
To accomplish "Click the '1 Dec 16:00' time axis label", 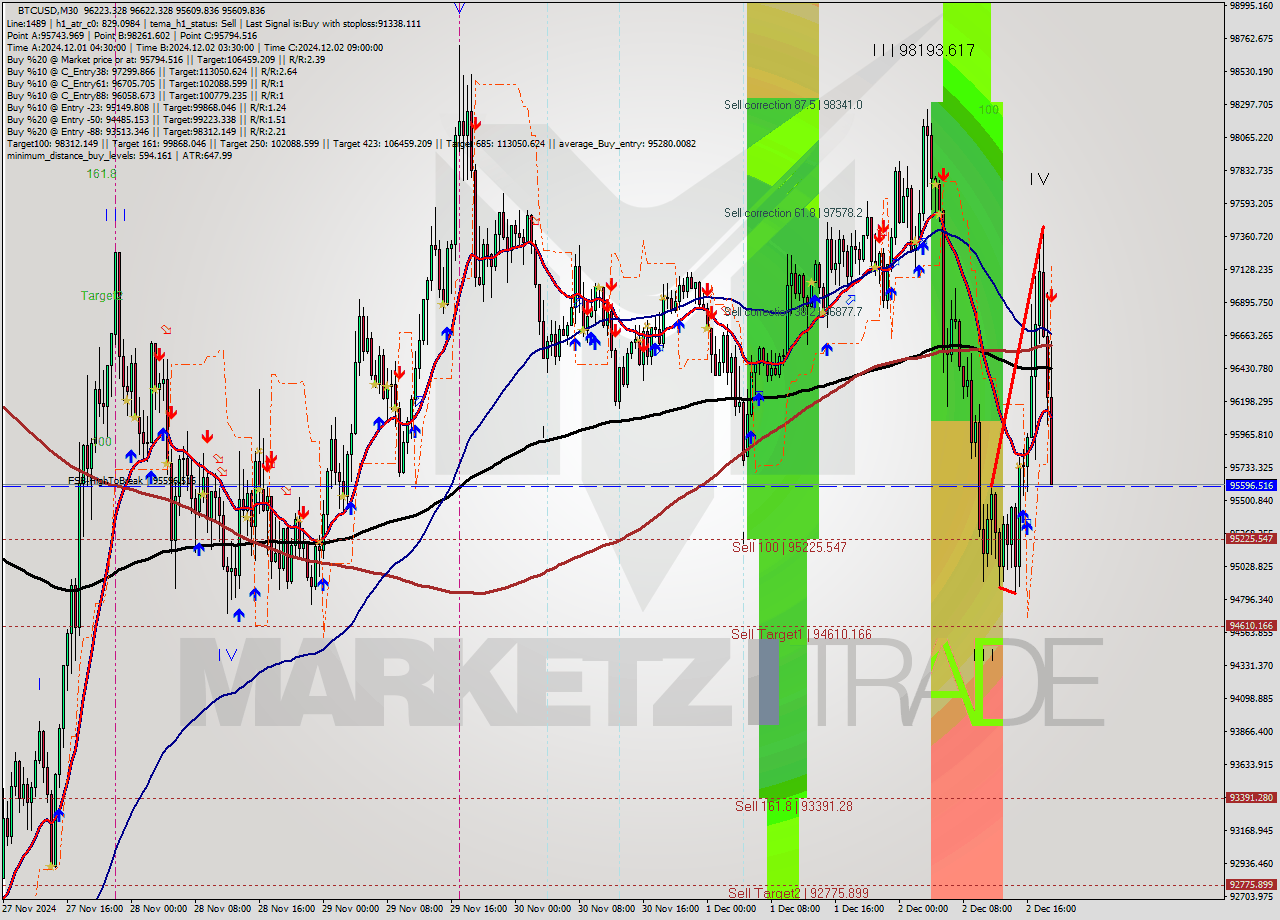I will pyautogui.click(x=859, y=909).
